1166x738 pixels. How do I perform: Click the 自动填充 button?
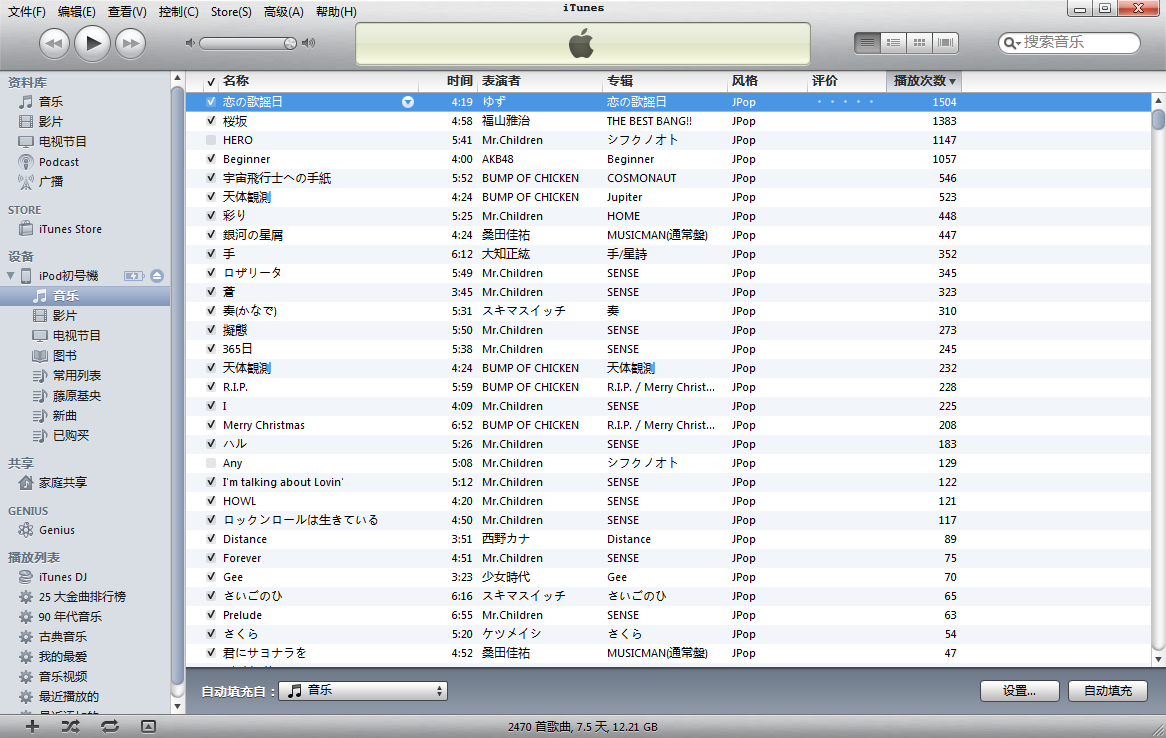1107,691
